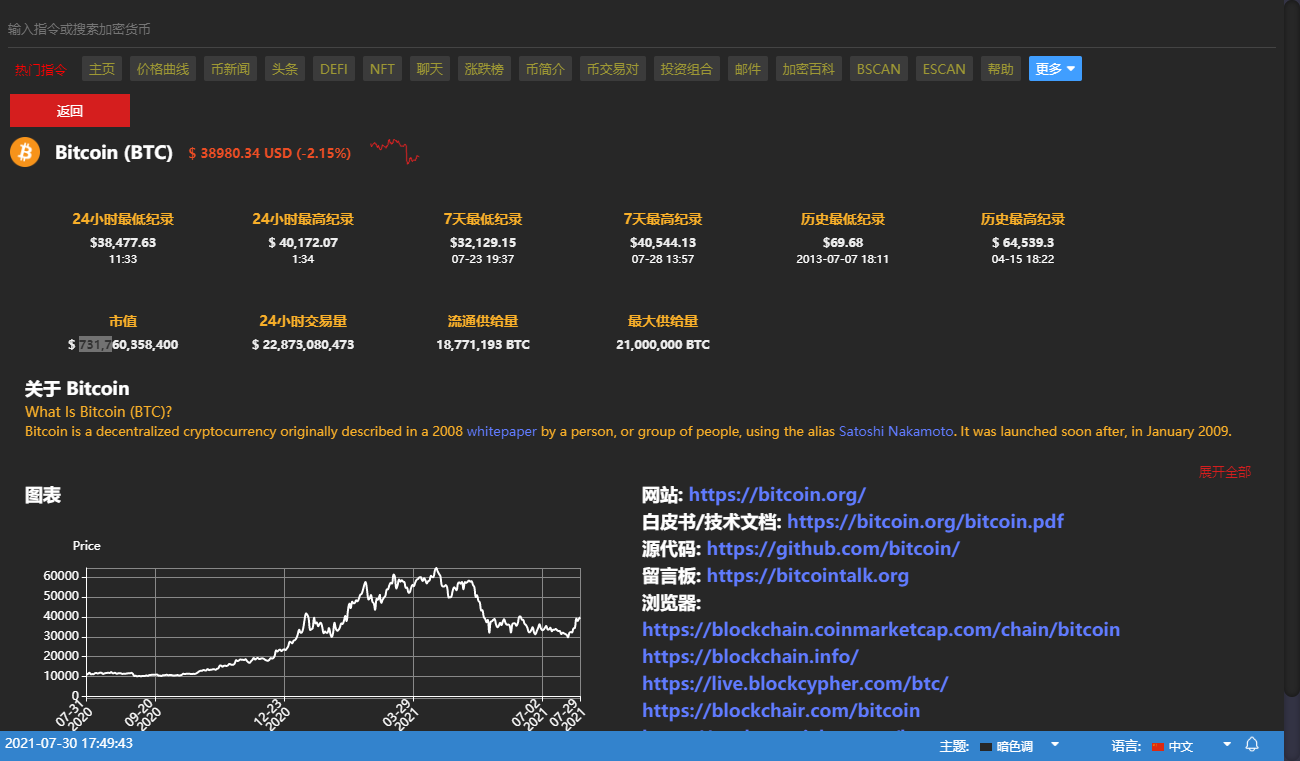The image size is (1300, 761).
Task: Open the 加密百科 command
Action: (809, 69)
